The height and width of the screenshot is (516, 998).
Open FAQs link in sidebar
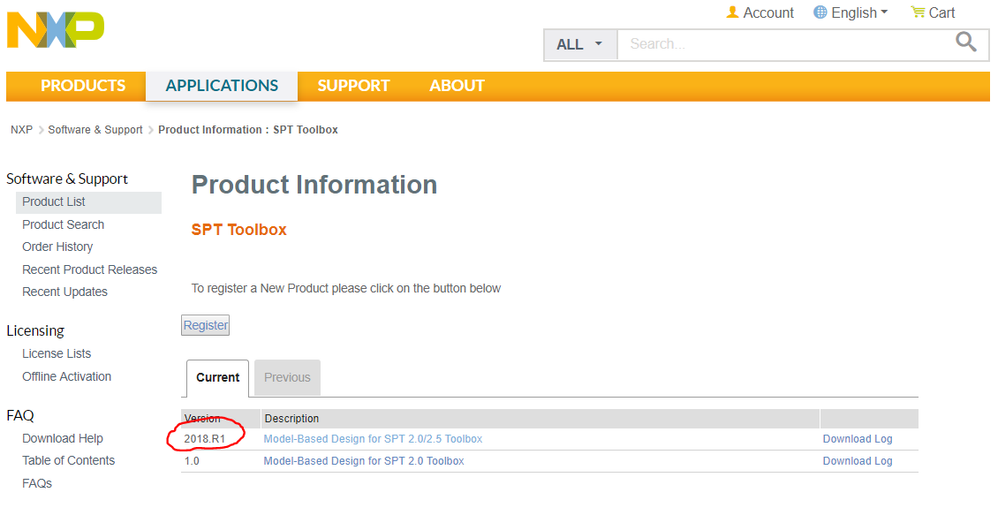pos(37,484)
